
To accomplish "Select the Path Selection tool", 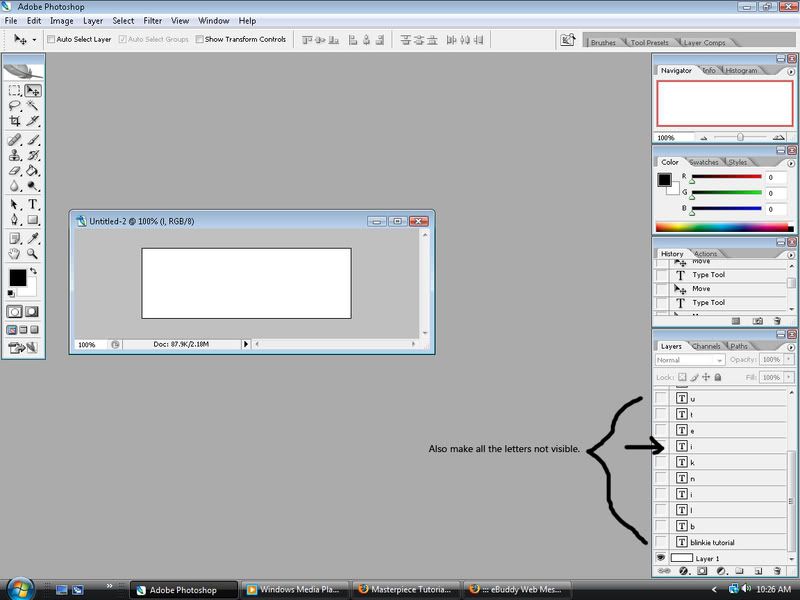I will [15, 204].
